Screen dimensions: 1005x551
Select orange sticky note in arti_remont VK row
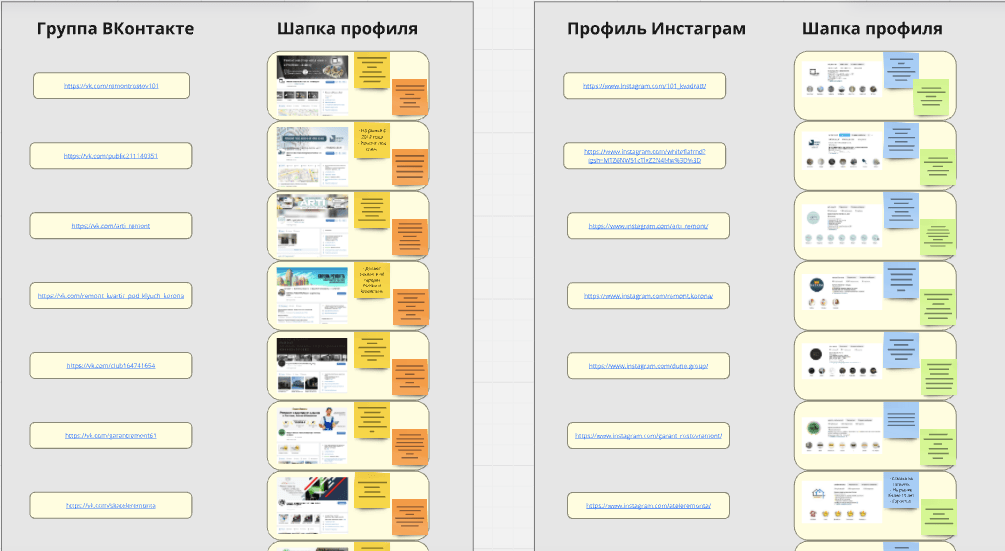(x=410, y=236)
